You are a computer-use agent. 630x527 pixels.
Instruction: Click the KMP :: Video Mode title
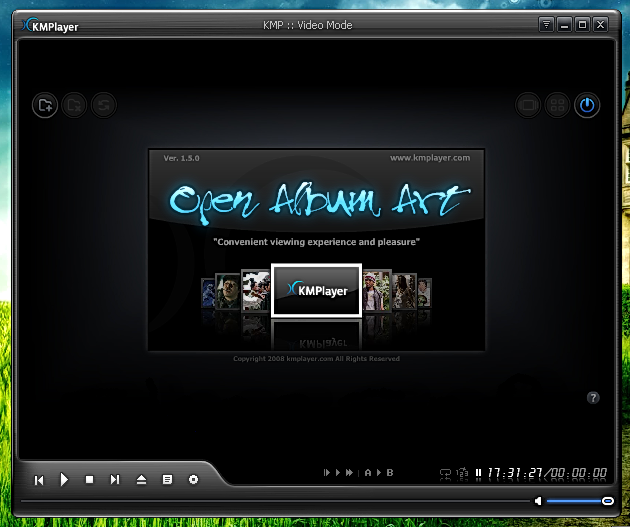(x=308, y=25)
